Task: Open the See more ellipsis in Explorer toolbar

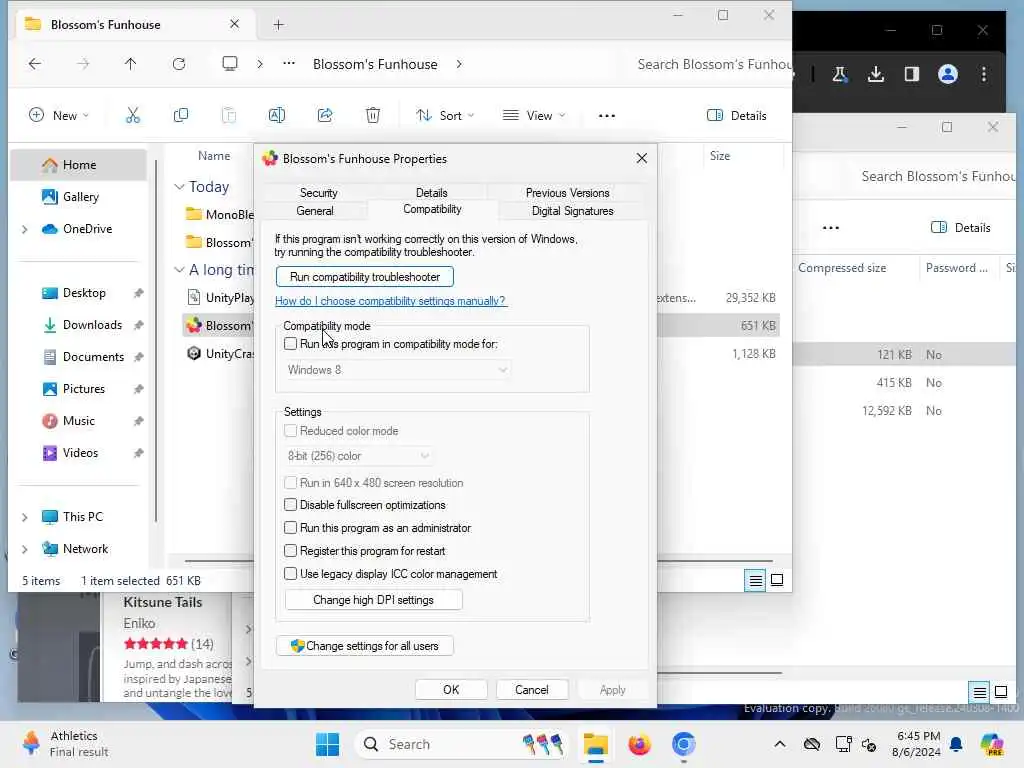Action: [607, 116]
